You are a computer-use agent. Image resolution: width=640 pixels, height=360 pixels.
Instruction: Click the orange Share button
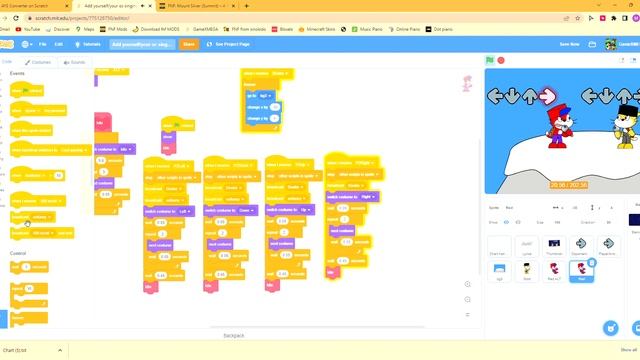(x=189, y=44)
